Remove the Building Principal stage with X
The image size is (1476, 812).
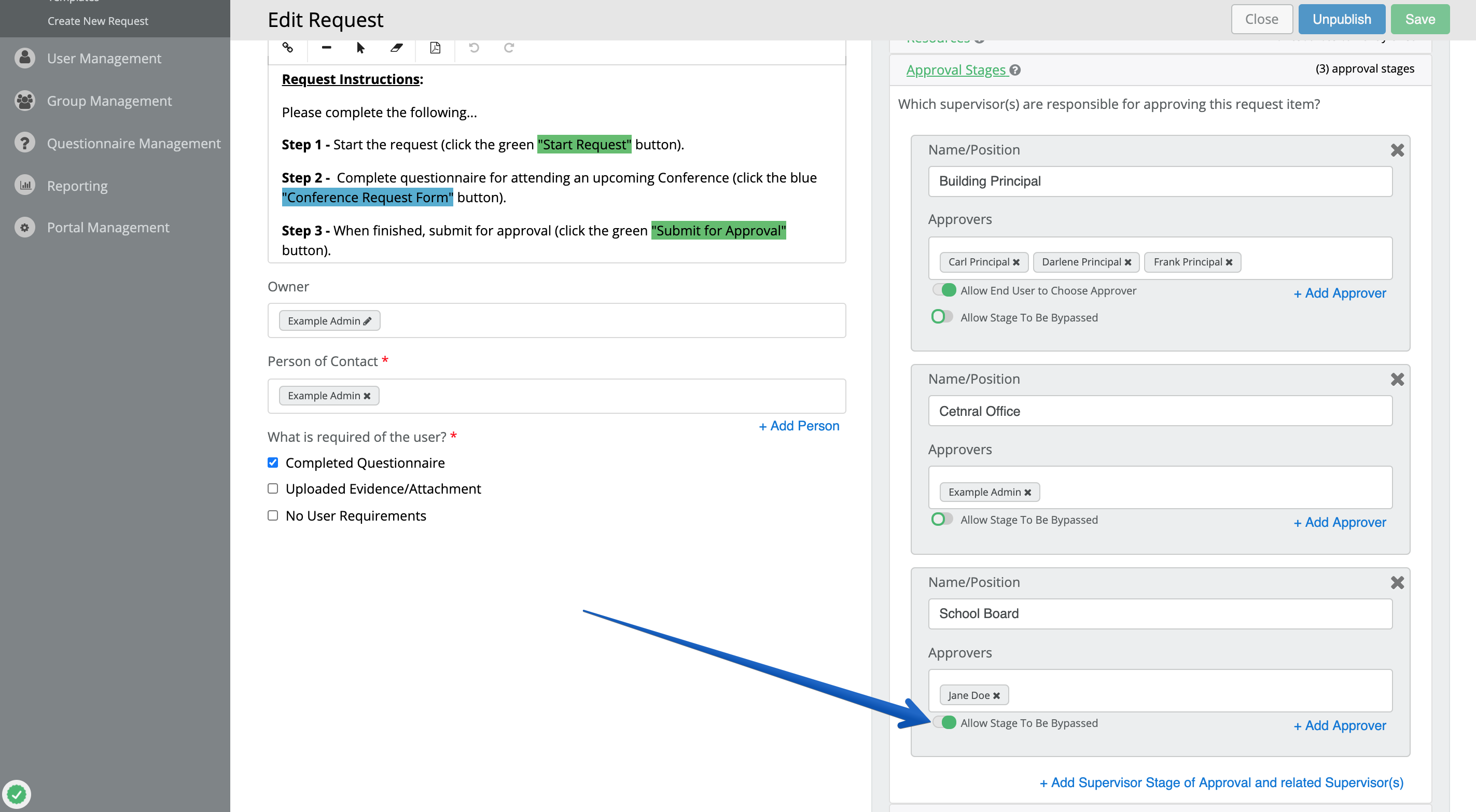click(1397, 150)
